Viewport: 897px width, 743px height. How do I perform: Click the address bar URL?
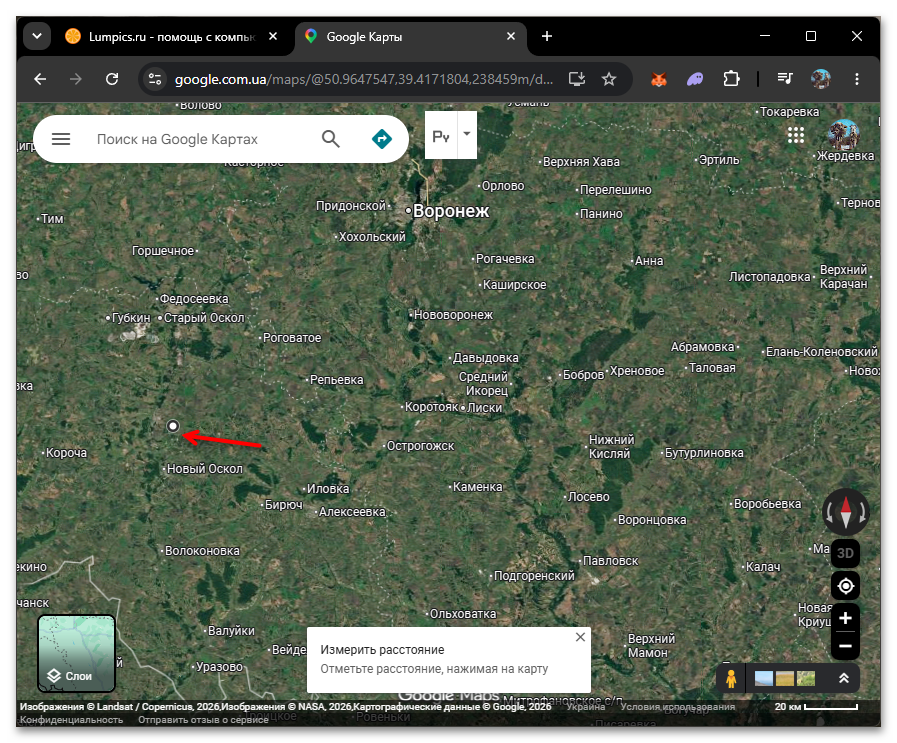pyautogui.click(x=364, y=79)
